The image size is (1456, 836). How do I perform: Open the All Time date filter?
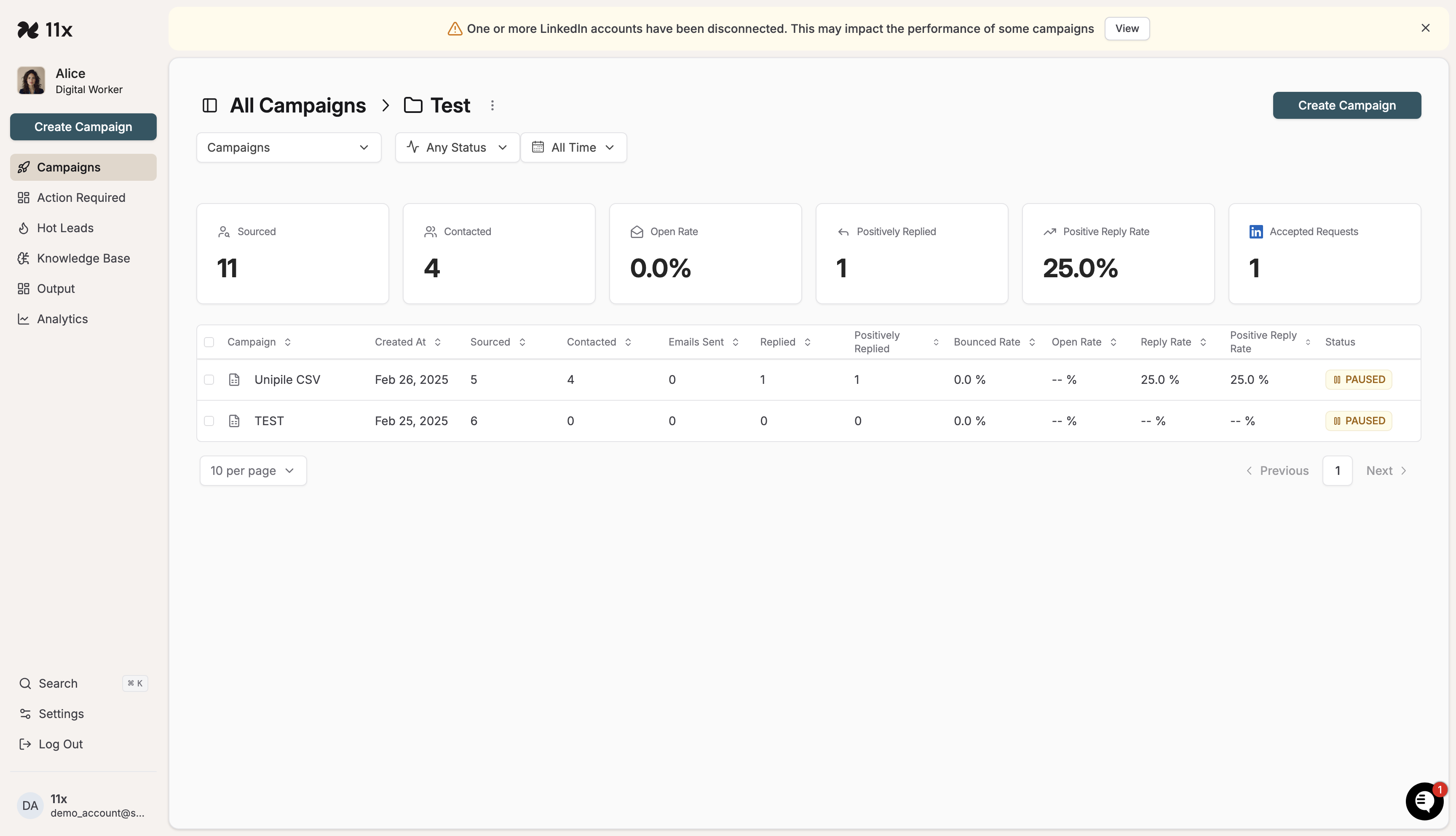coord(573,147)
